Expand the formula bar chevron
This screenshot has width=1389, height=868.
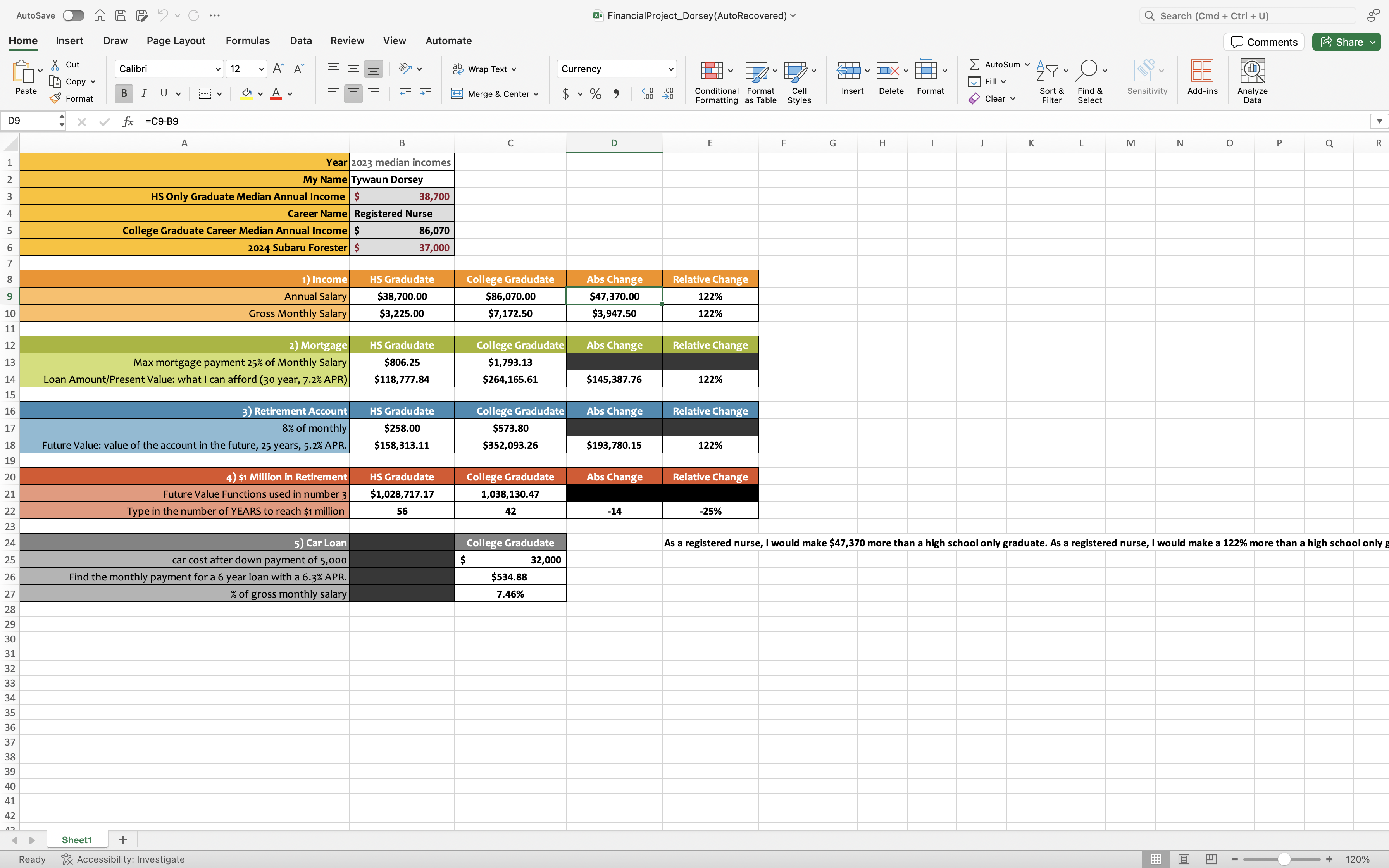pyautogui.click(x=1379, y=121)
